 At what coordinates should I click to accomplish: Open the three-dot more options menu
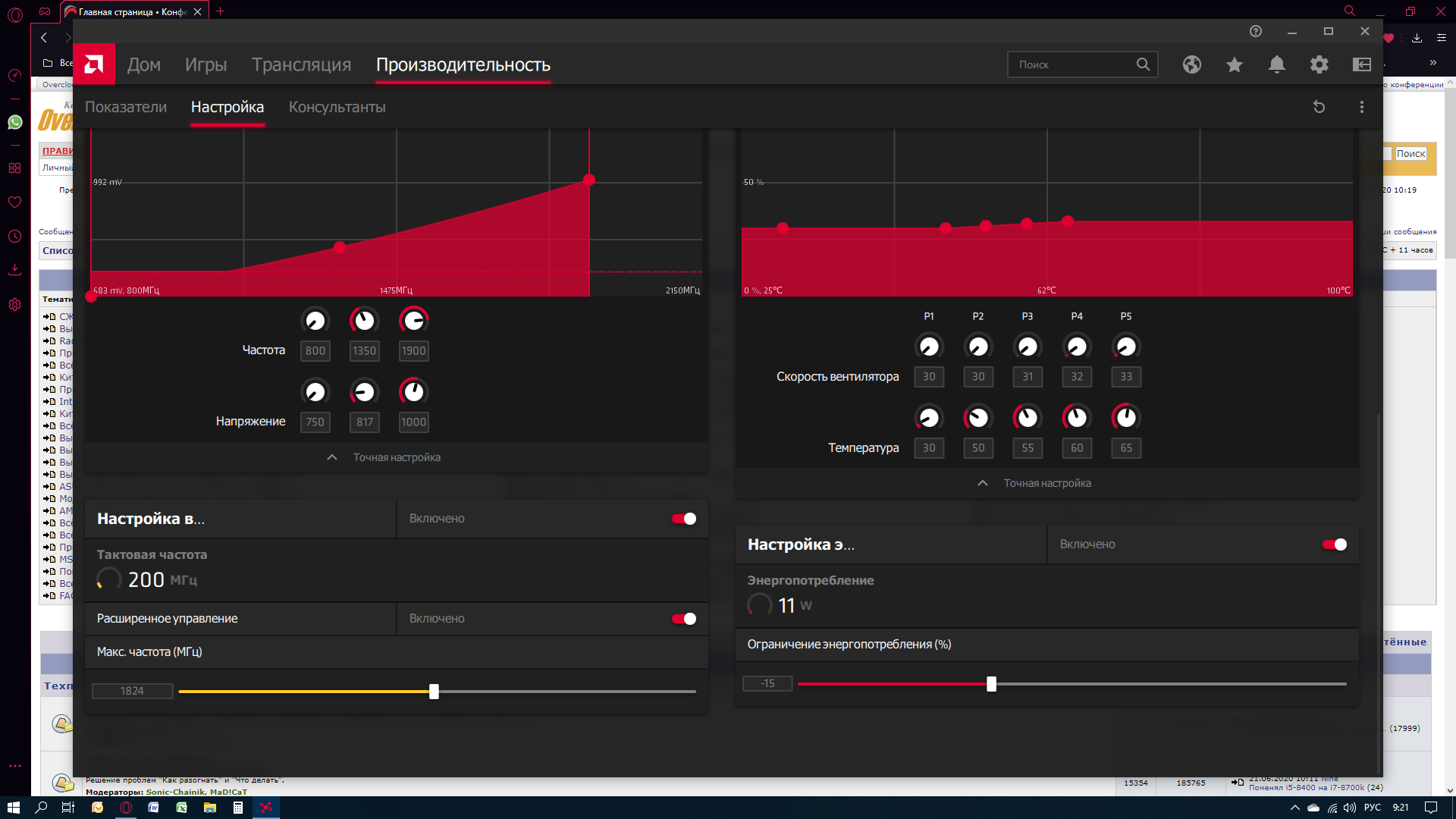pyautogui.click(x=1362, y=107)
